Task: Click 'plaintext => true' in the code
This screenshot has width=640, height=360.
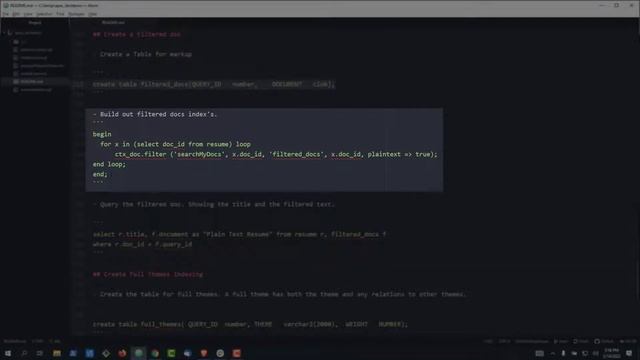Action: 399,154
